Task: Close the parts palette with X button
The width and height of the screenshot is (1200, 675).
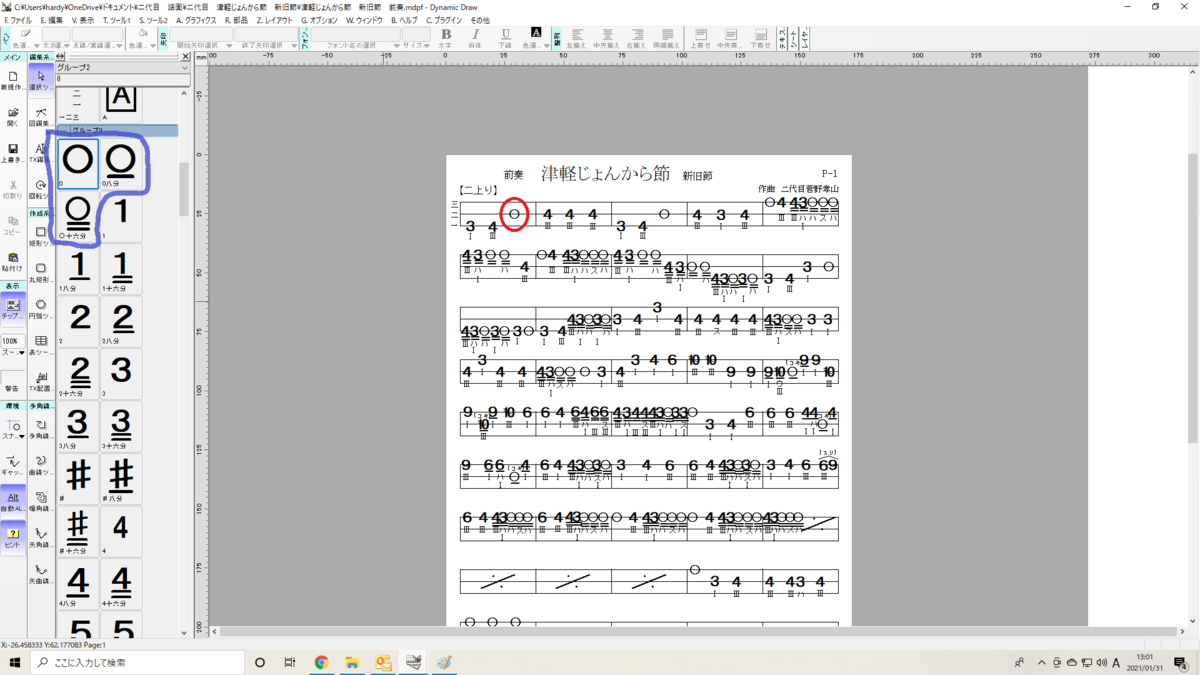Action: pyautogui.click(x=185, y=57)
